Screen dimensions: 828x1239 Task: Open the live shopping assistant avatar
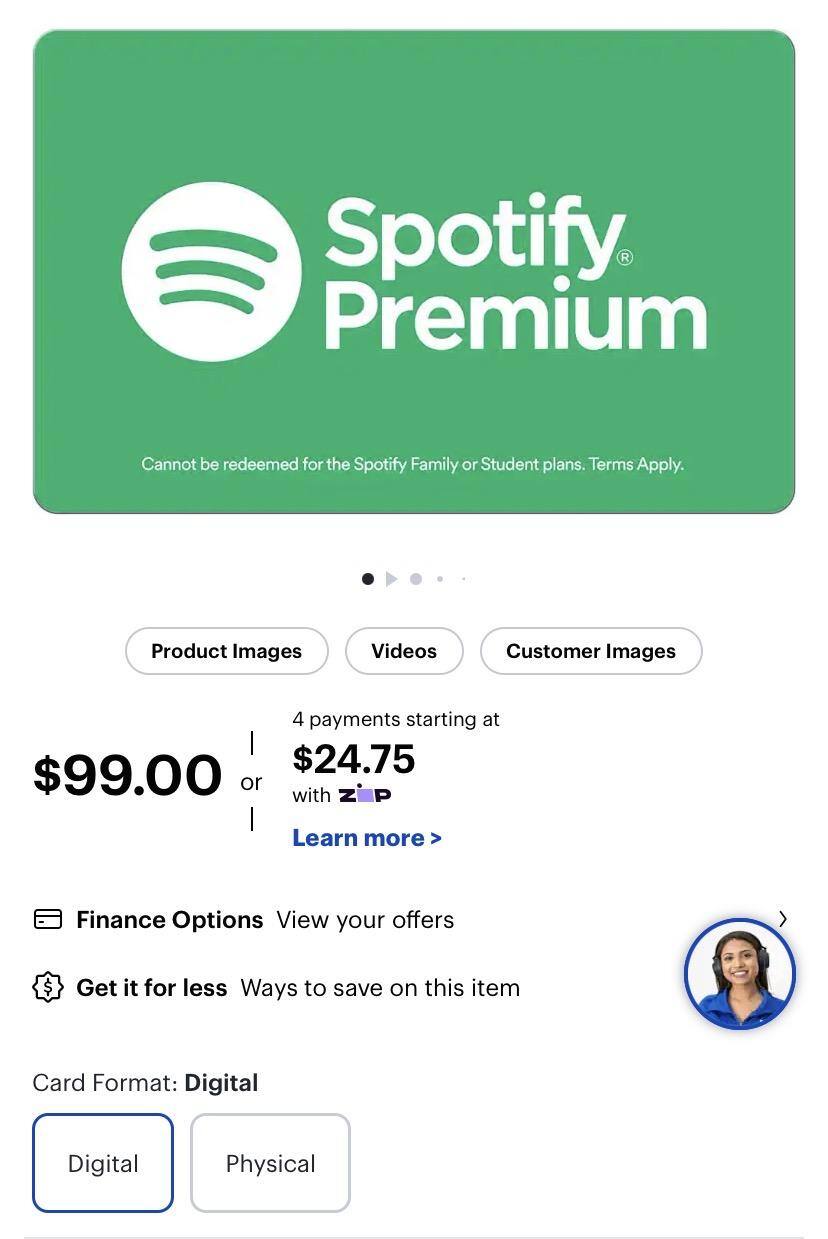tap(739, 972)
